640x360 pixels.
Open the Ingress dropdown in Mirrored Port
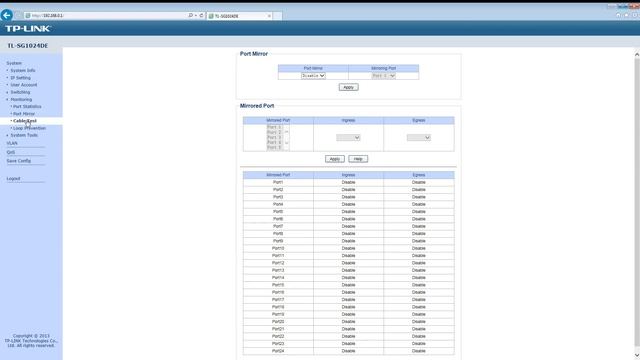coord(348,138)
